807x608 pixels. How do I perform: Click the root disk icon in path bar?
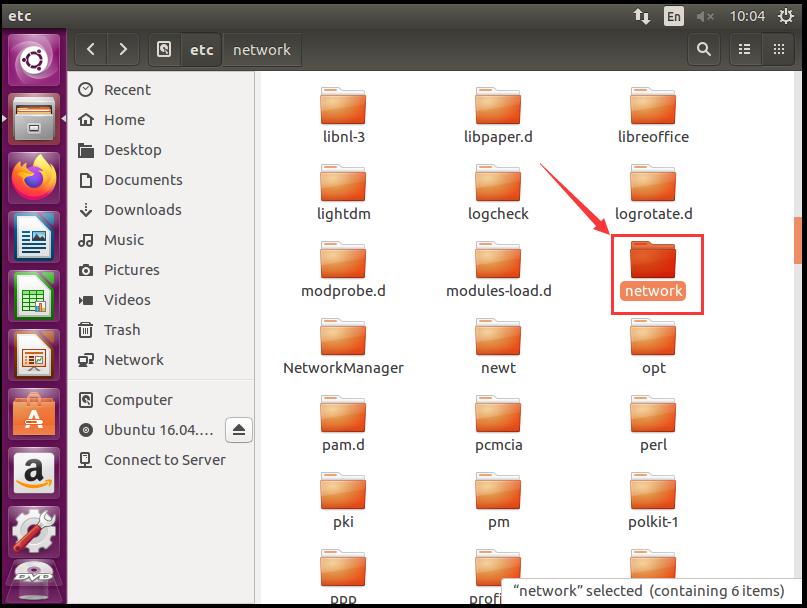pos(164,49)
